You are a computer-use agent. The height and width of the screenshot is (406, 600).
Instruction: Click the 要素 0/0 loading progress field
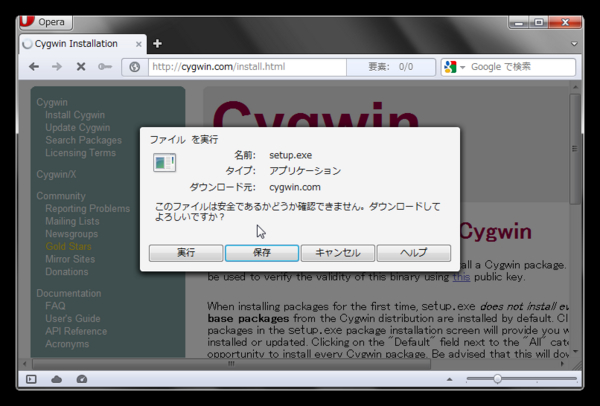click(391, 67)
